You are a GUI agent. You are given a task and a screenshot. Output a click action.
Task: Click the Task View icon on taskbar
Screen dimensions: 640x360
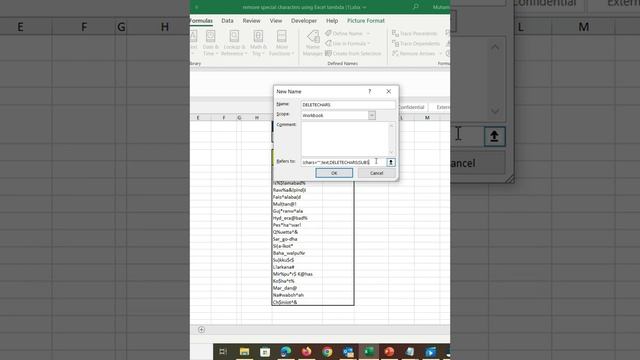tap(223, 351)
